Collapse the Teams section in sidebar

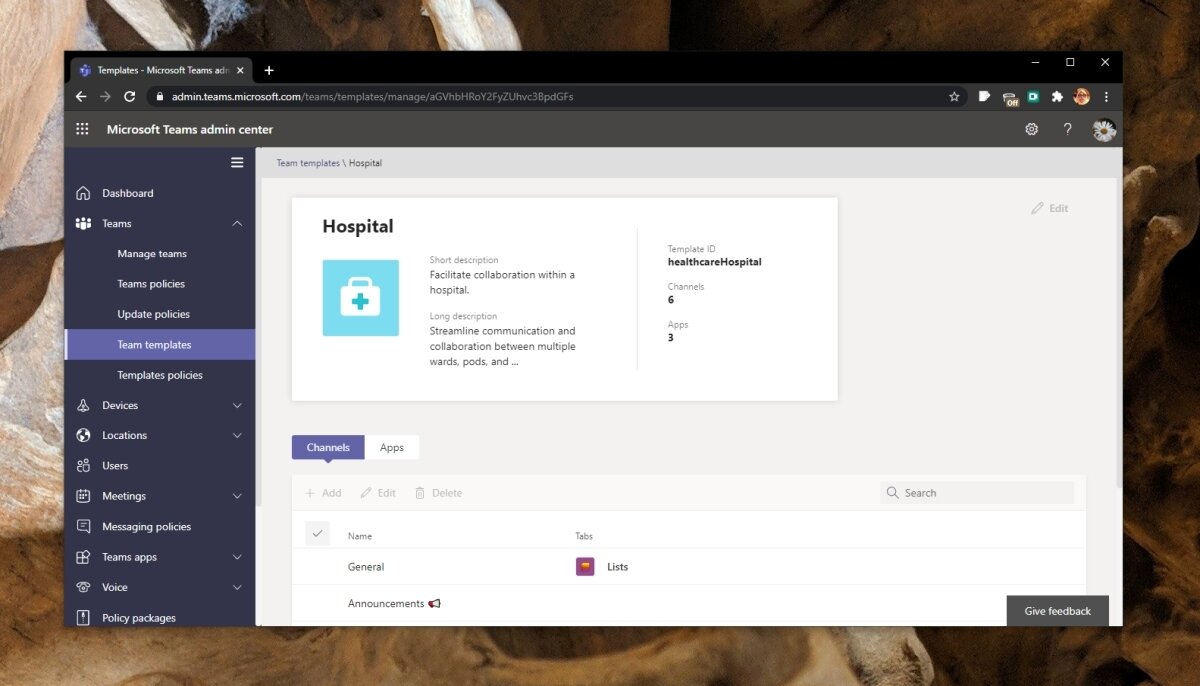(237, 223)
